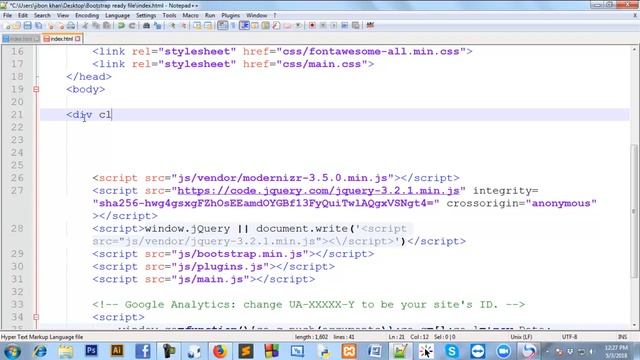Image resolution: width=640 pixels, height=360 pixels.
Task: Click the Copy toolbar icon
Action: pos(96,26)
